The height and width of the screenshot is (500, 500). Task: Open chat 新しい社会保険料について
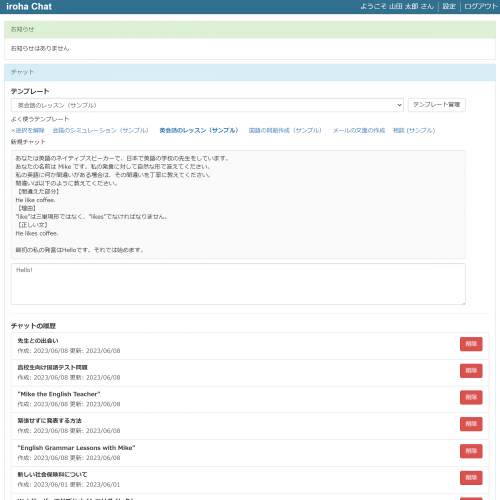click(52, 474)
